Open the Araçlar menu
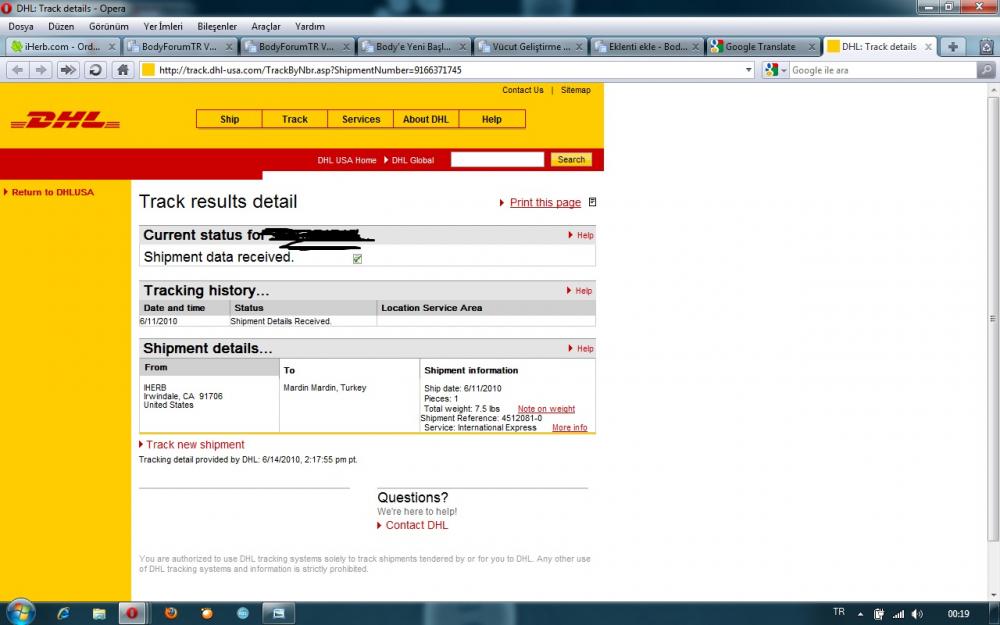This screenshot has width=1000, height=625. coord(266,27)
